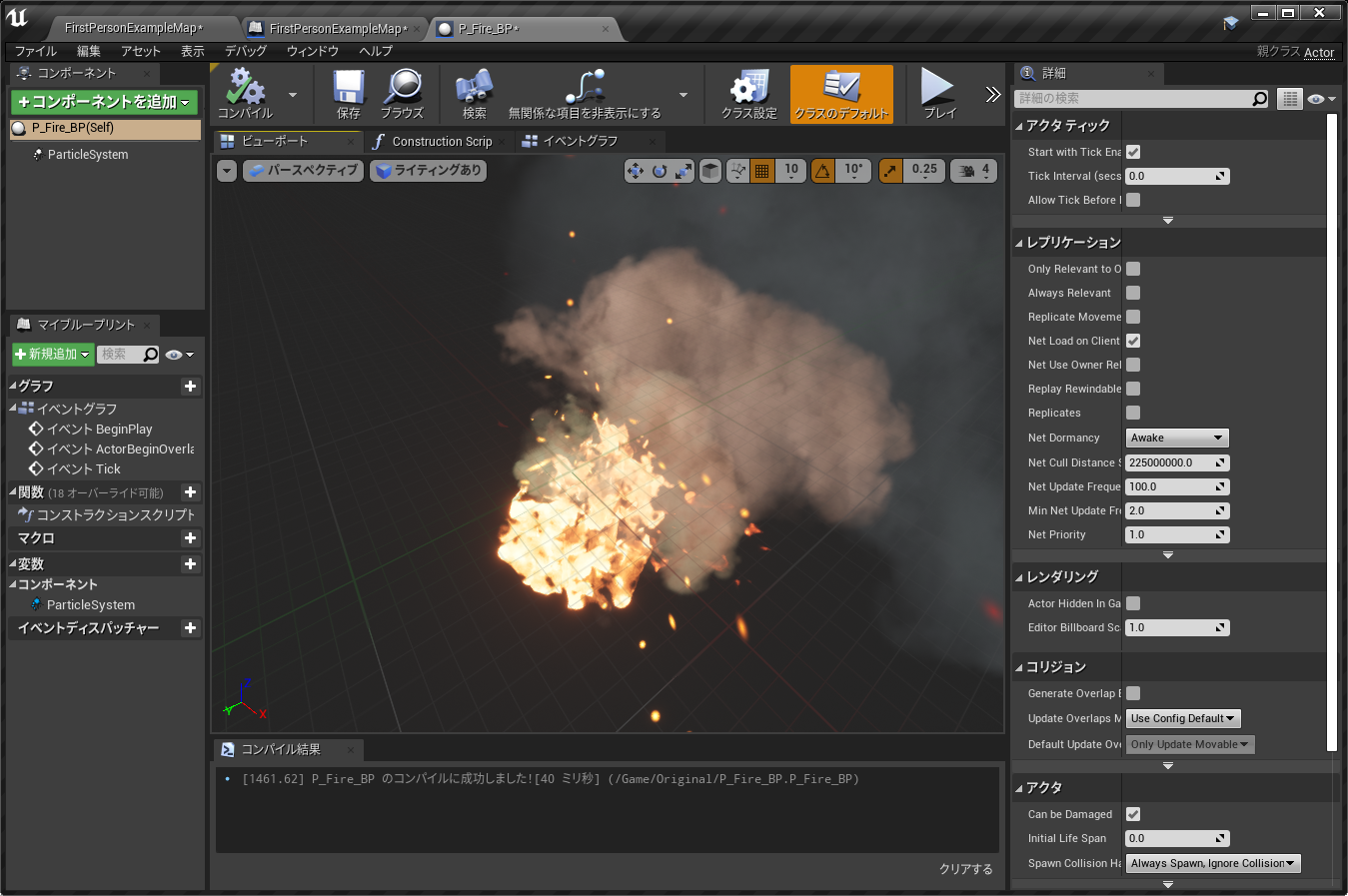
Task: Switch to the イベントグラフ tab
Action: pos(580,141)
